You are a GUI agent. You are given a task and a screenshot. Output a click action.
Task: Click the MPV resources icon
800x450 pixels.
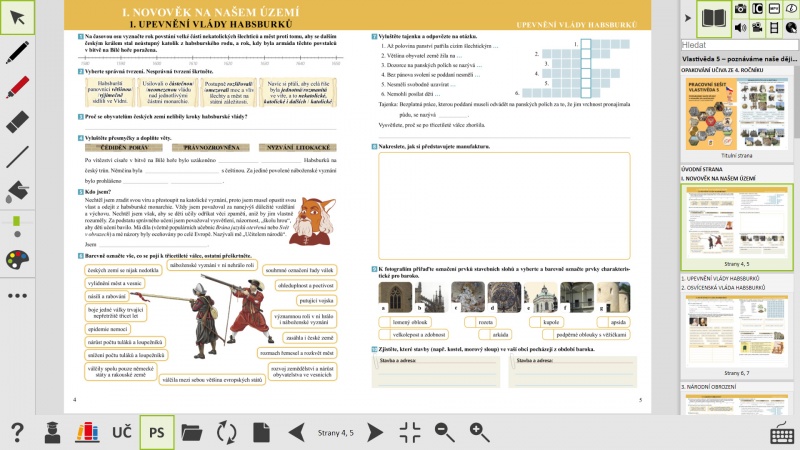774,9
